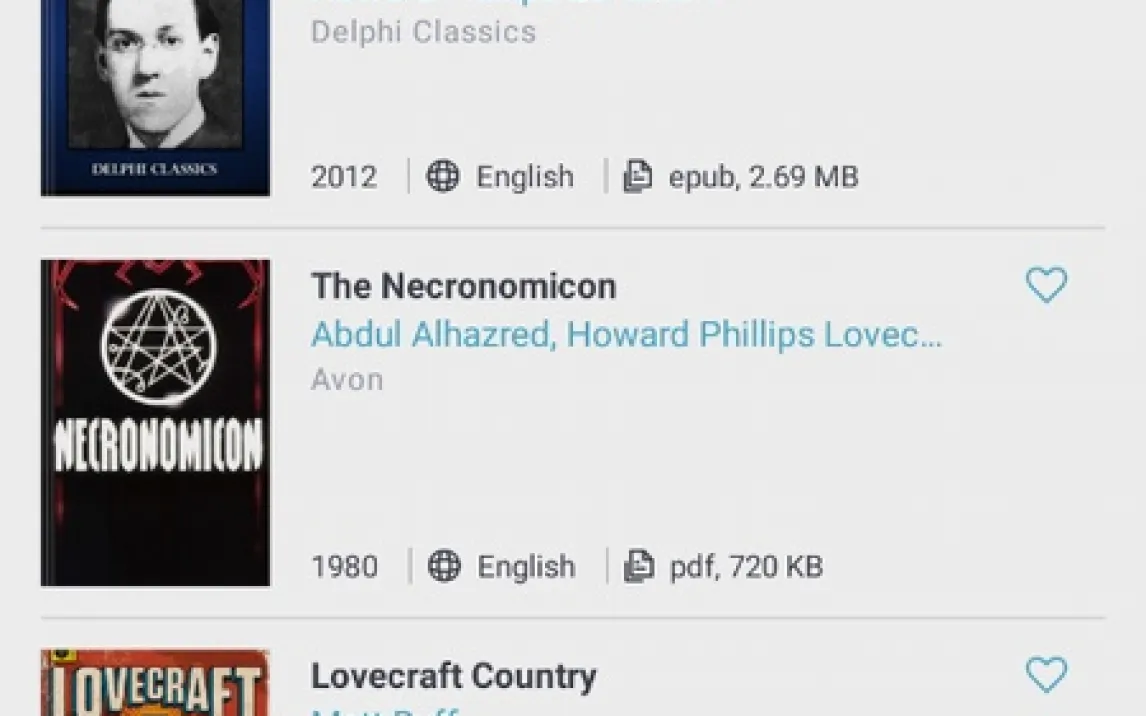Click the file icon beside epub, 2.69 MB

pyautogui.click(x=638, y=176)
